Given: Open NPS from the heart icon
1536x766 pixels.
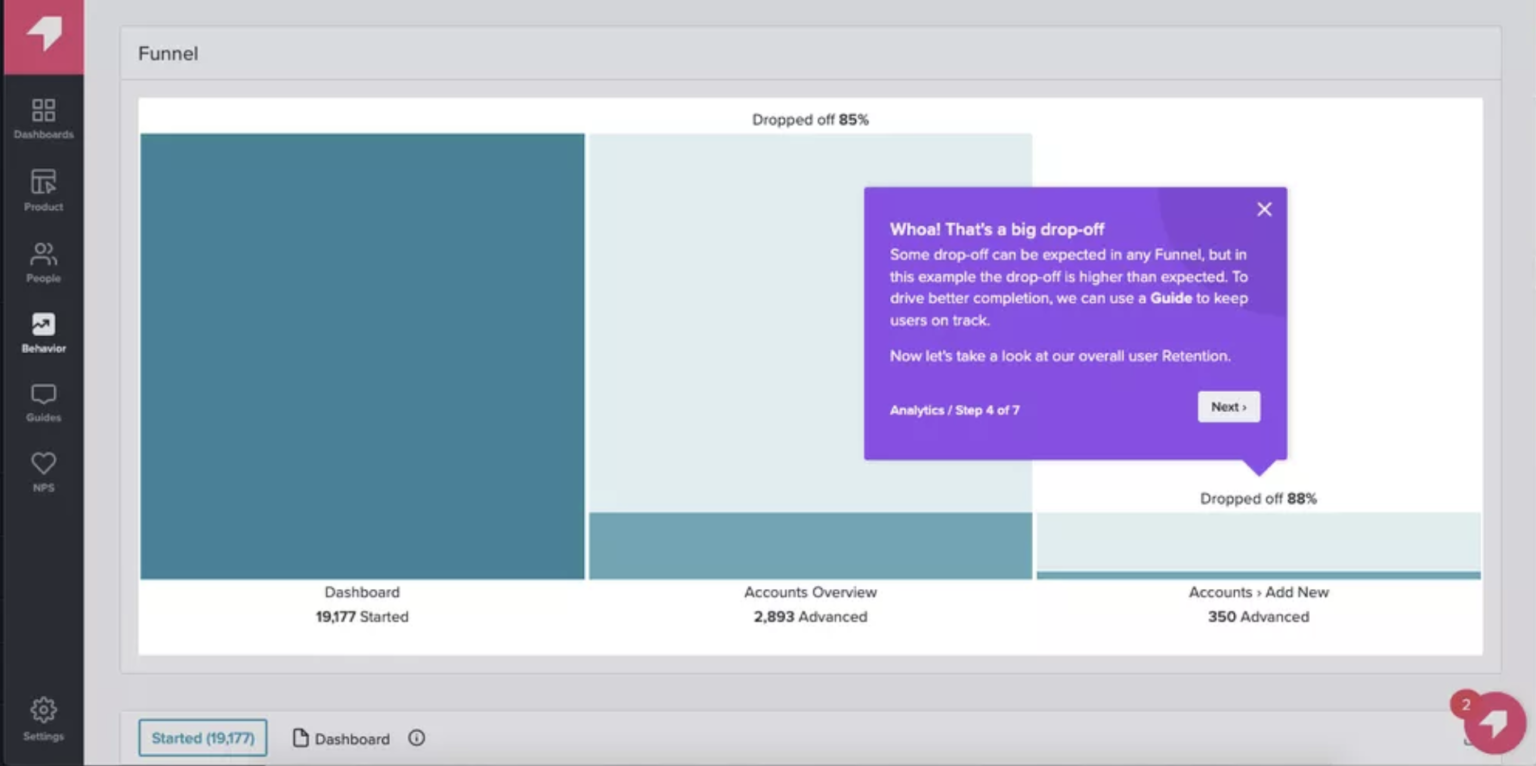Looking at the screenshot, I should coord(43,472).
